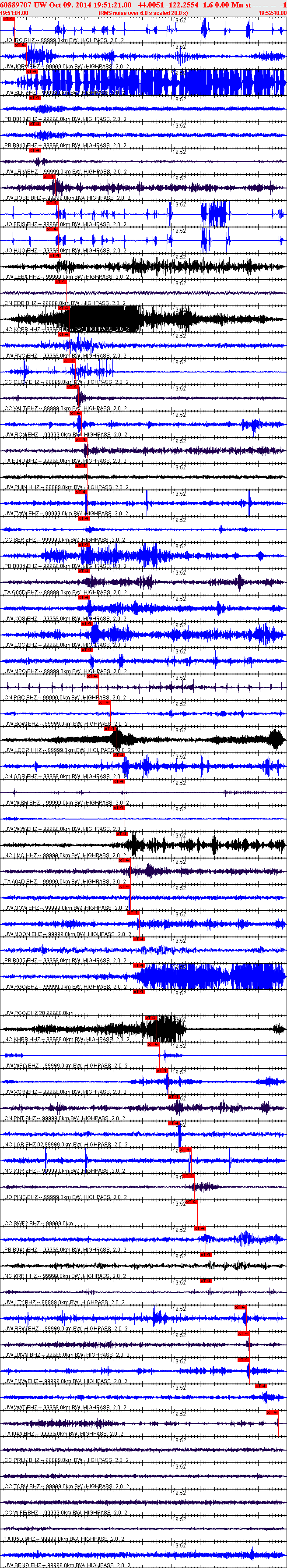Select the 'UW KOS EHZ' station label
Image resolution: width=287 pixels, height=1568 pixels.
22,618
